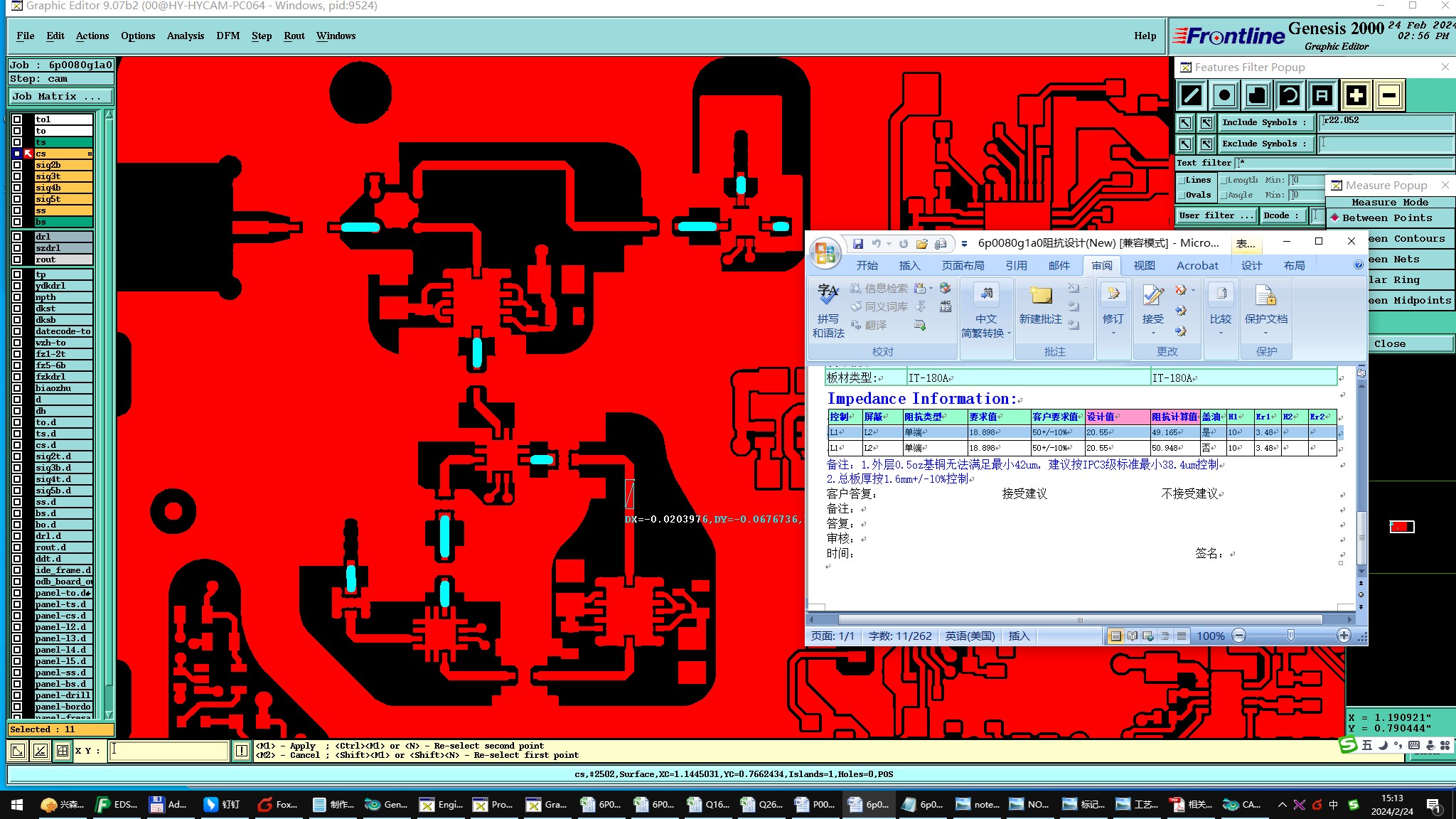Select the line feature filter icon
This screenshot has height=819, width=1456.
[1192, 95]
